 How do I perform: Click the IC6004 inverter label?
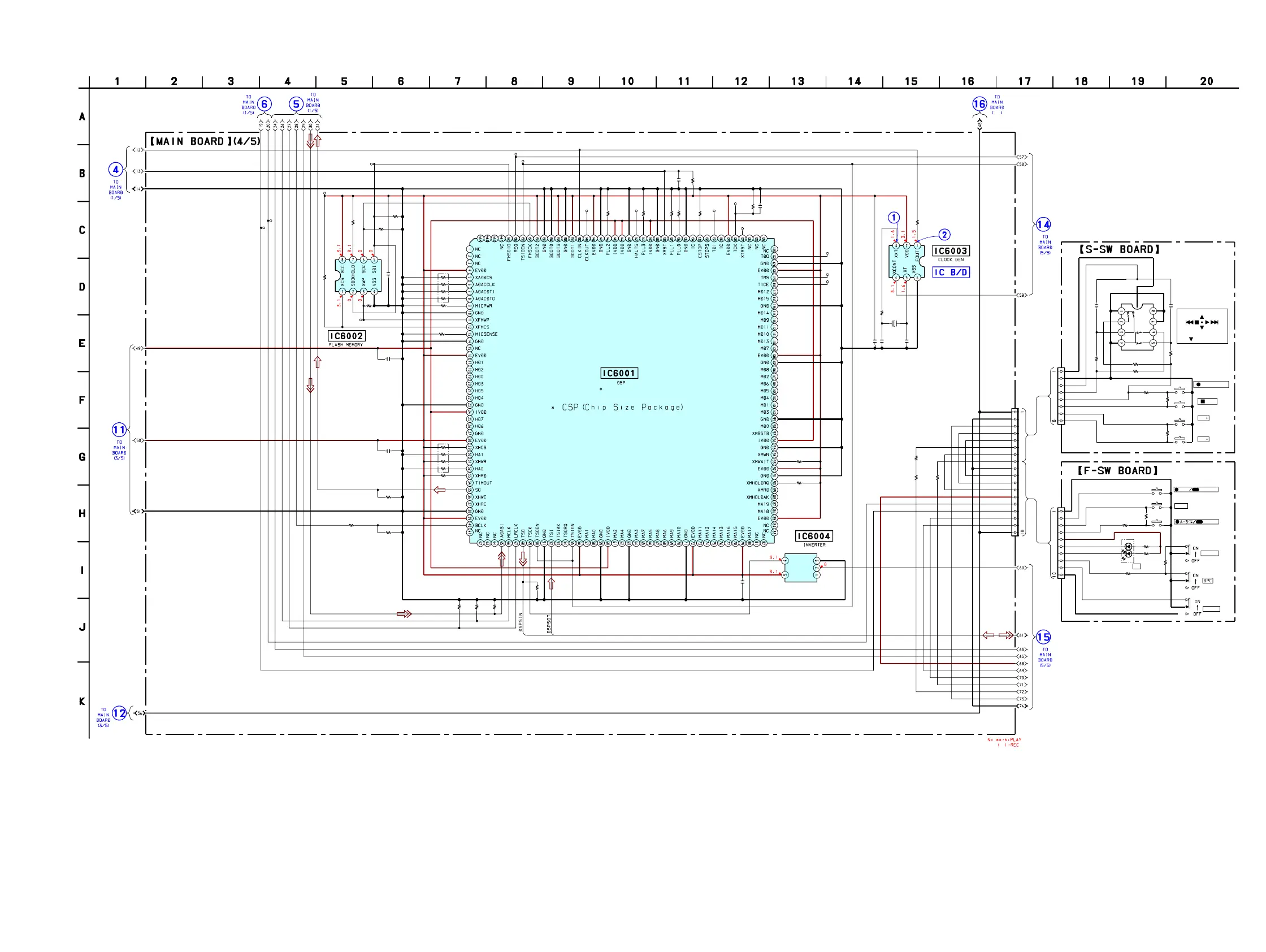pyautogui.click(x=813, y=536)
